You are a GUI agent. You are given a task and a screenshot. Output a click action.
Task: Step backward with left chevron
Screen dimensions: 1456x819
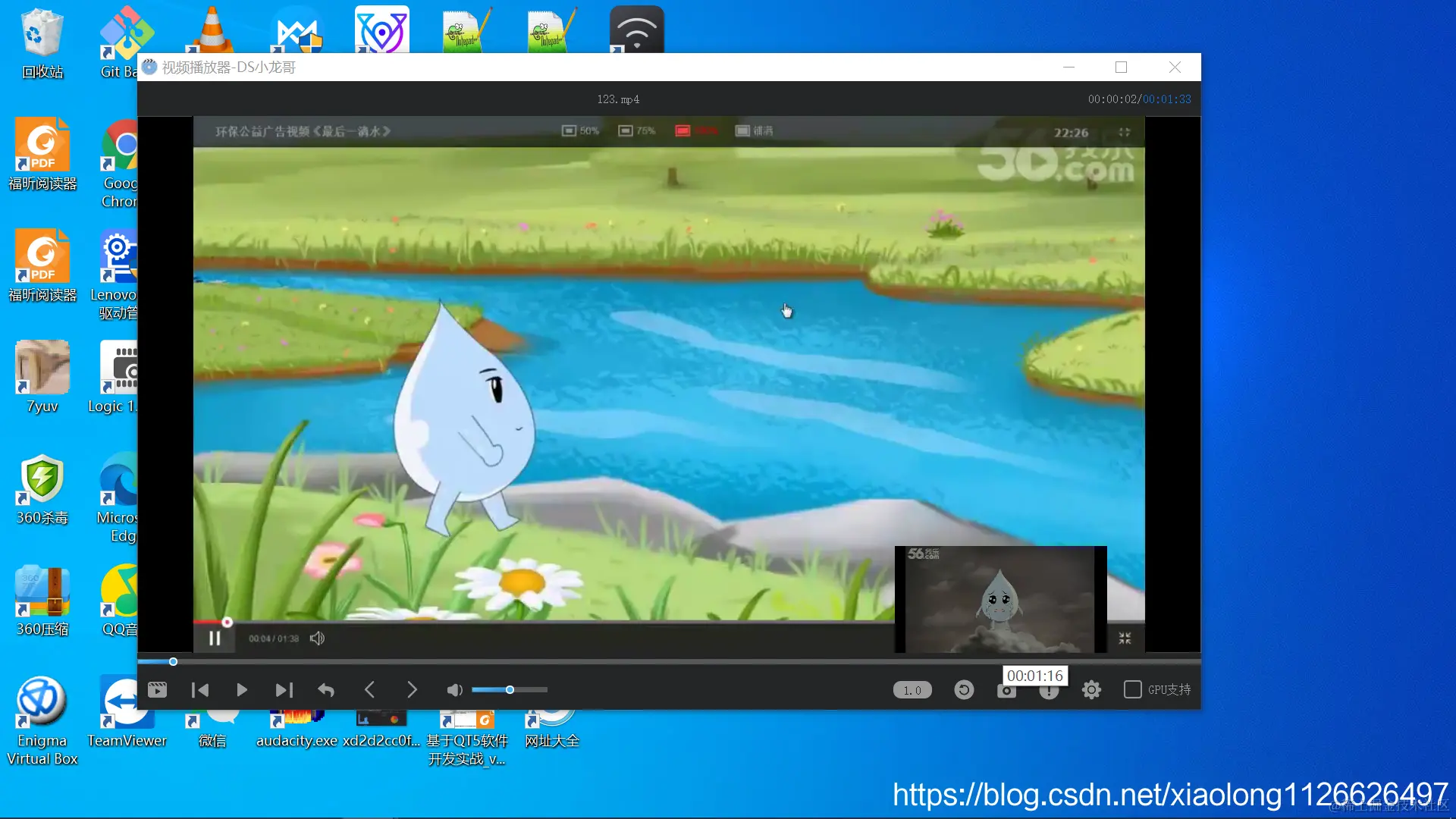(369, 690)
